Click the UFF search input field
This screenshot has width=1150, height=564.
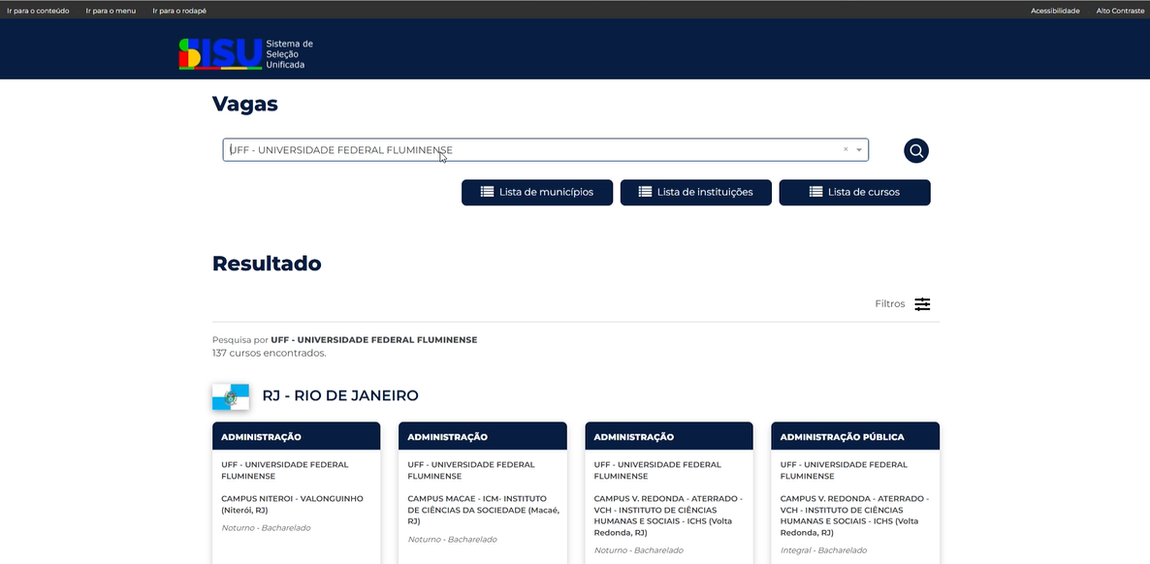point(530,150)
